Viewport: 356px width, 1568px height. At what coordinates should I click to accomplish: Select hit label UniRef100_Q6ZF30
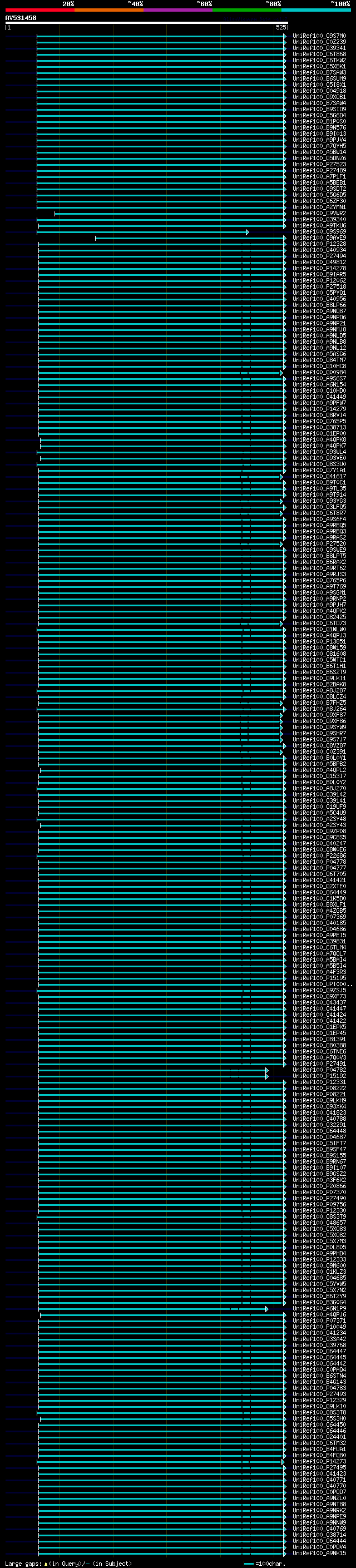[x=319, y=201]
